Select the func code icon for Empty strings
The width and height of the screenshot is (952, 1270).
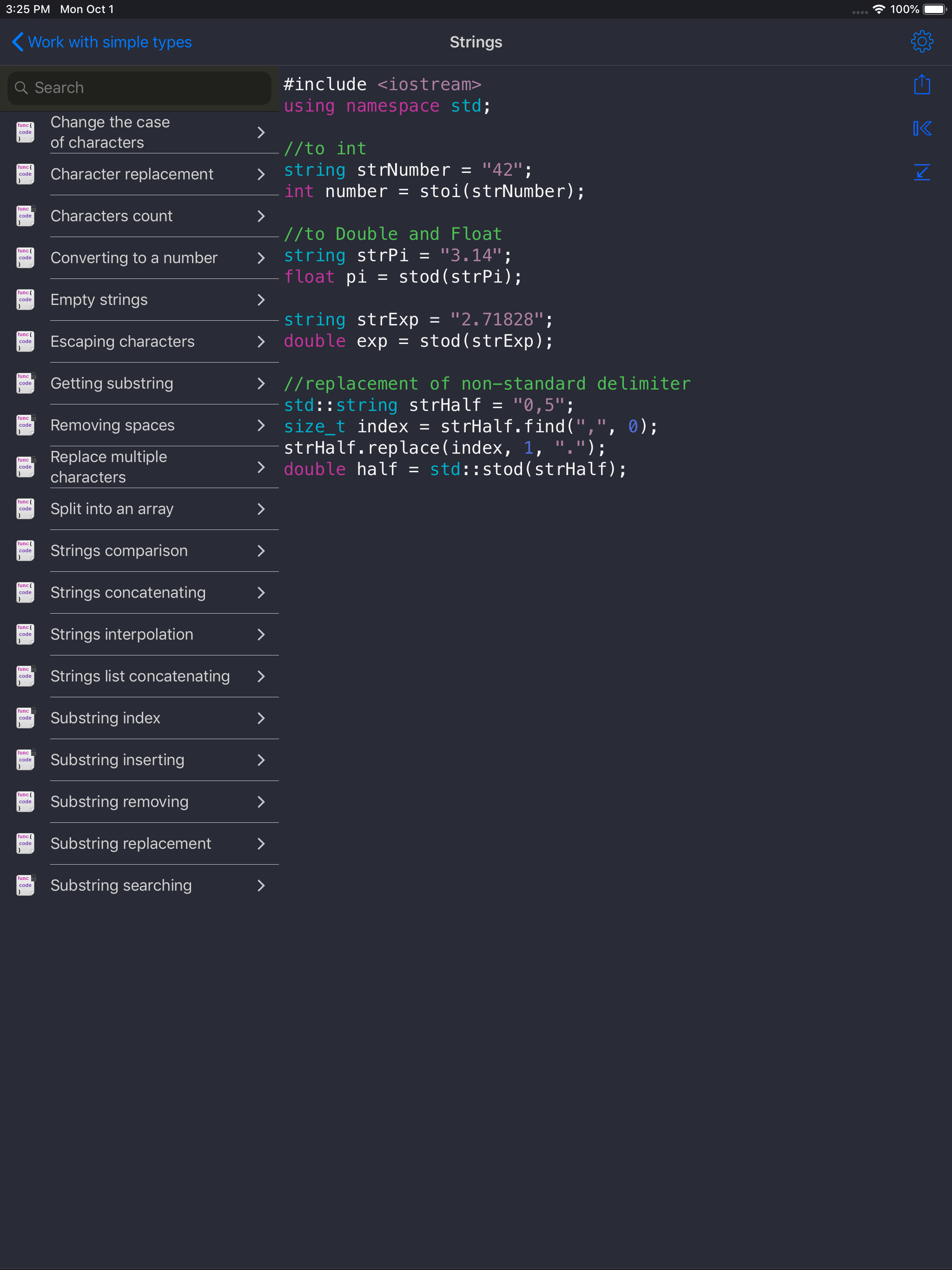click(25, 299)
